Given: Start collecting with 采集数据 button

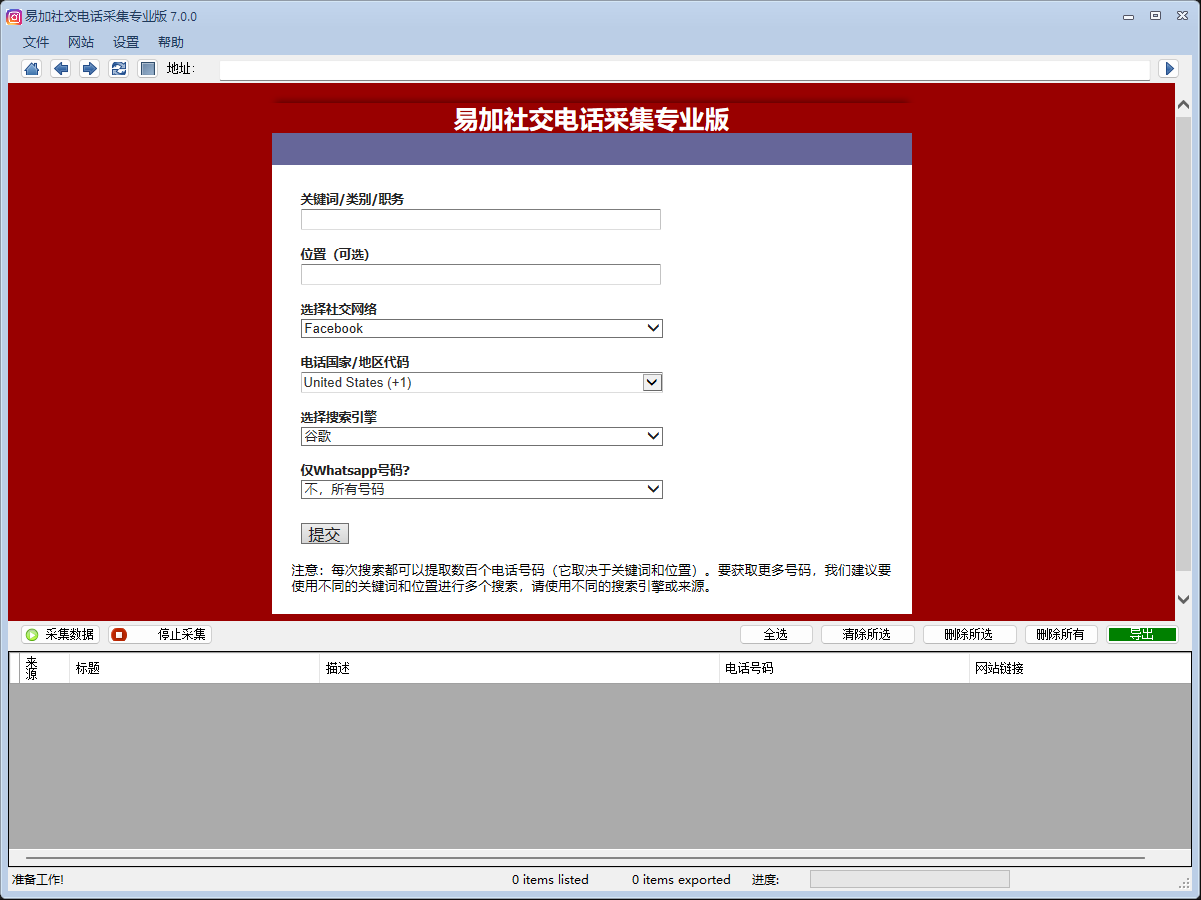Looking at the screenshot, I should pos(60,634).
